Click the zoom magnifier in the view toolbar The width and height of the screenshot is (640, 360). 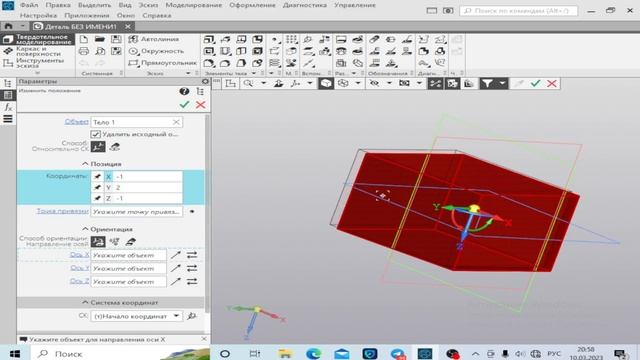click(x=248, y=84)
